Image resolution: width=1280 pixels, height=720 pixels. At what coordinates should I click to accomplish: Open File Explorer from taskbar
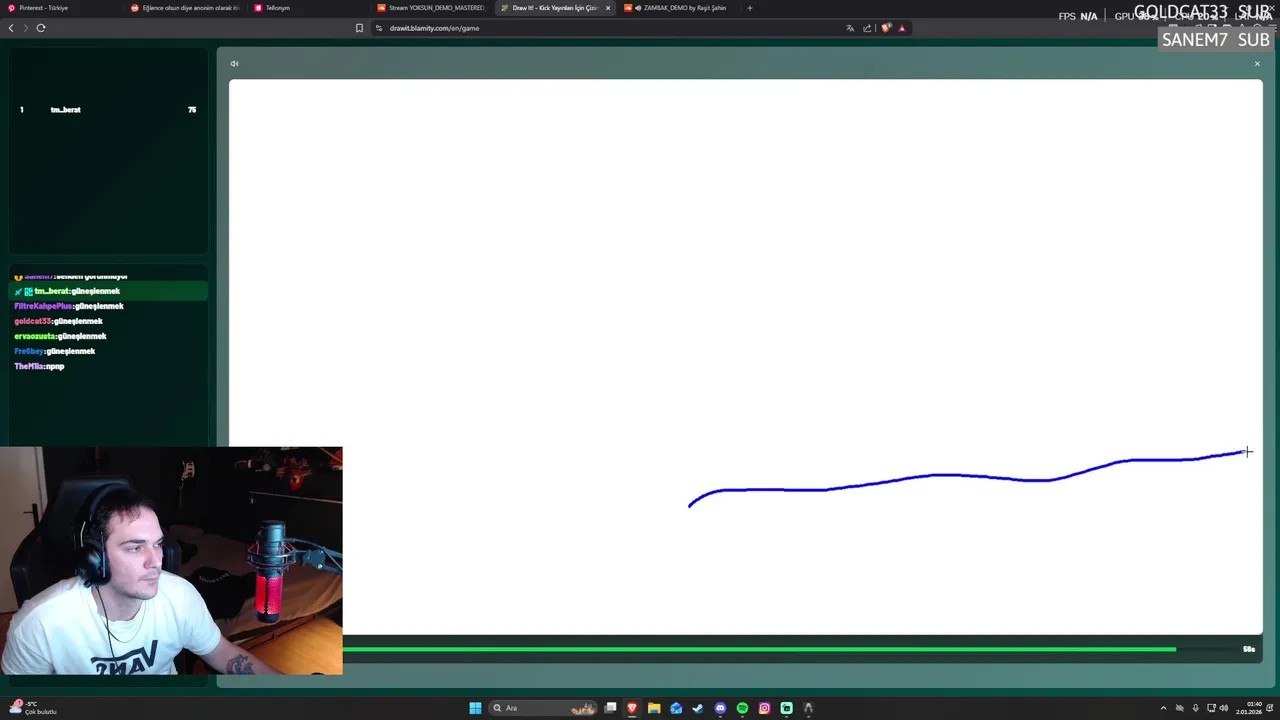[654, 708]
